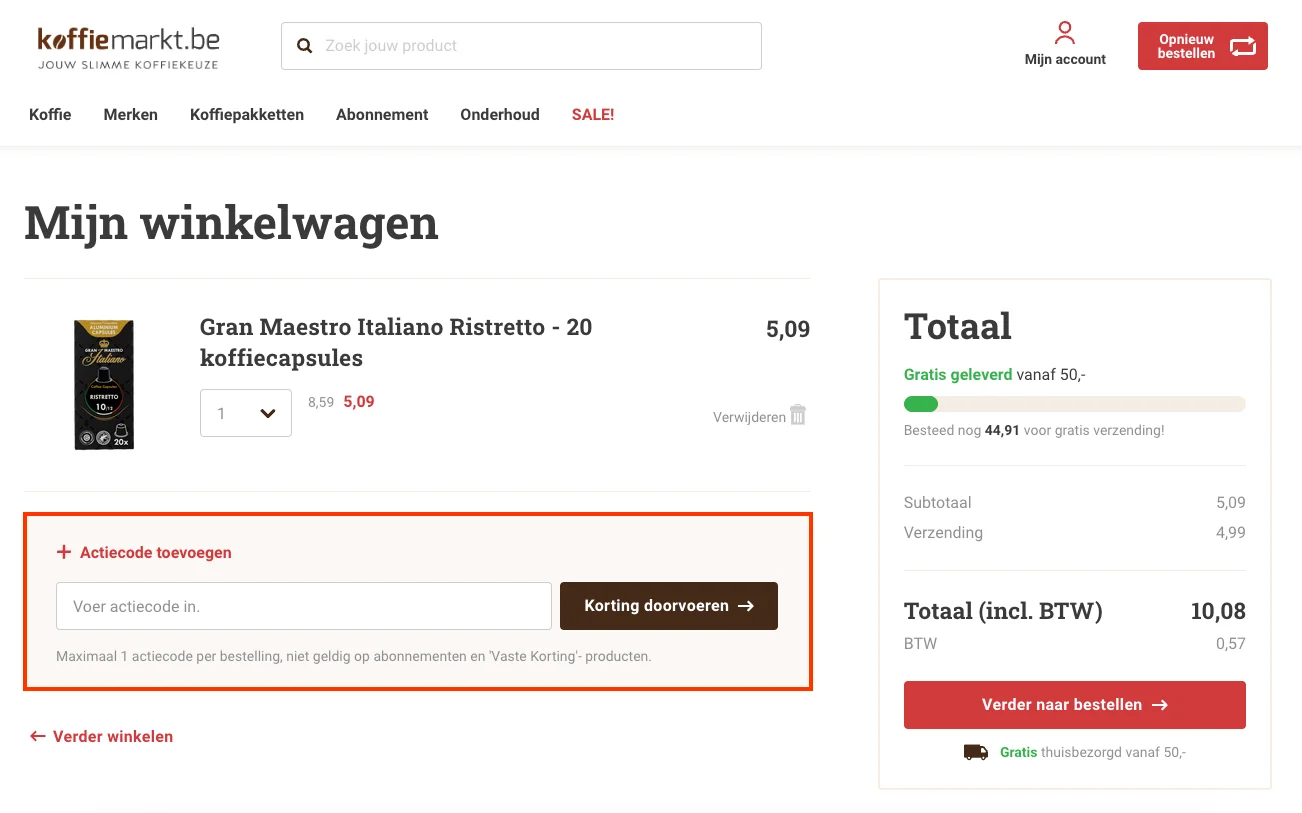Expand the Actiecode toevoegen section

click(x=144, y=552)
